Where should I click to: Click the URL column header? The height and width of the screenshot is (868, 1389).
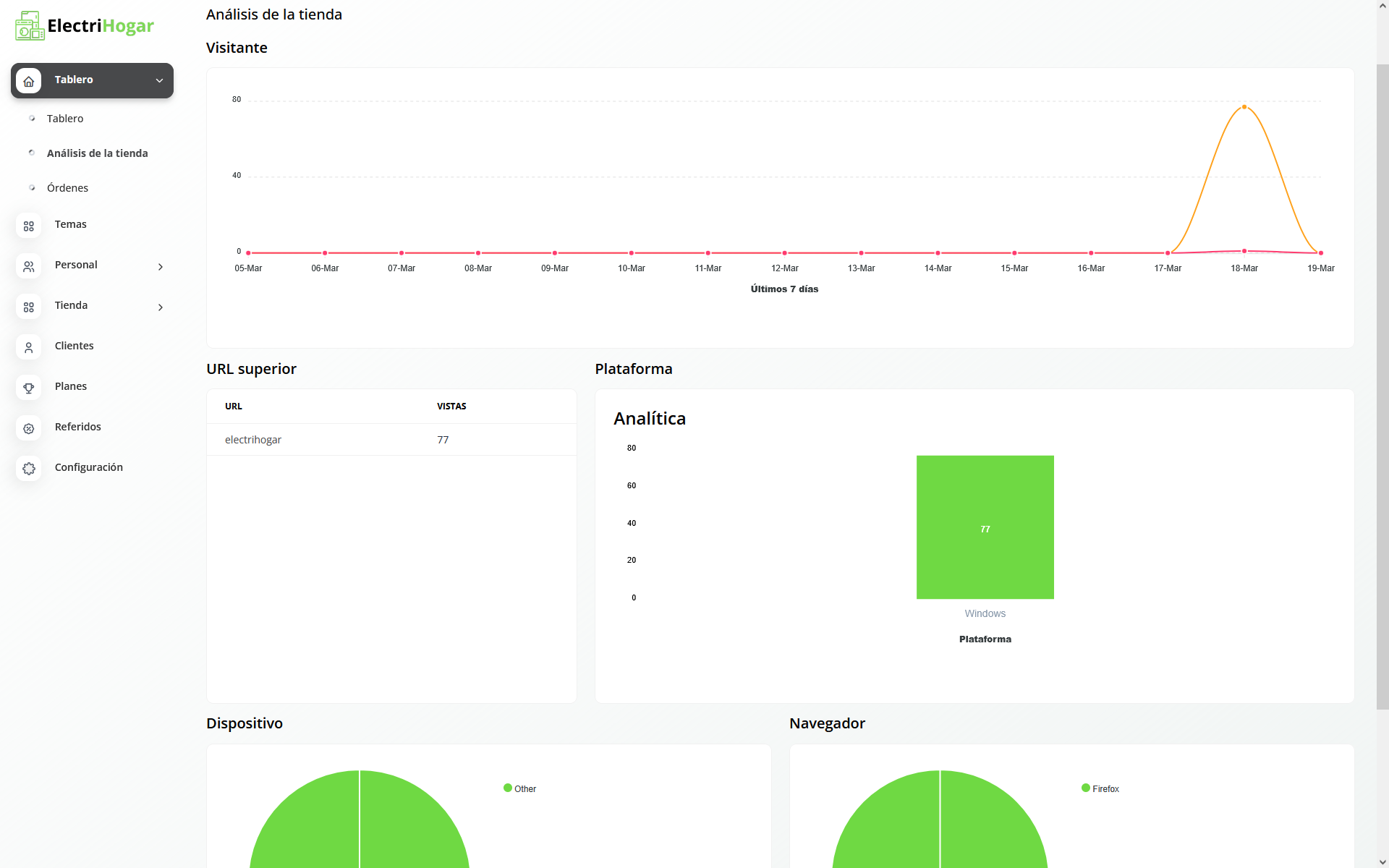(234, 407)
